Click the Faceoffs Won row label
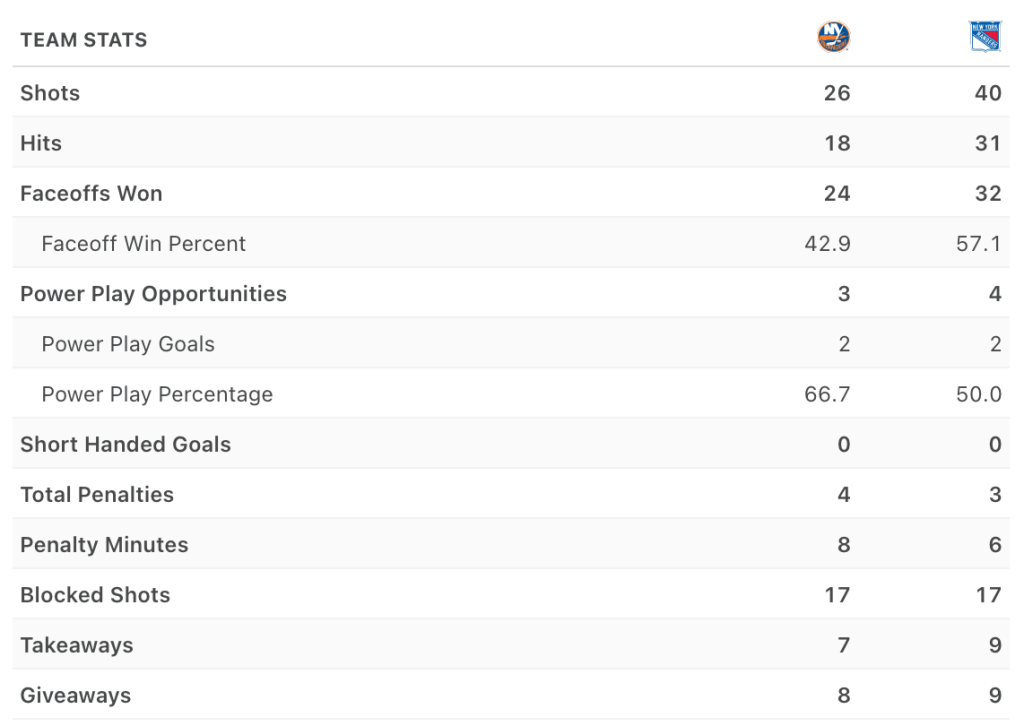This screenshot has width=1024, height=726. tap(91, 193)
